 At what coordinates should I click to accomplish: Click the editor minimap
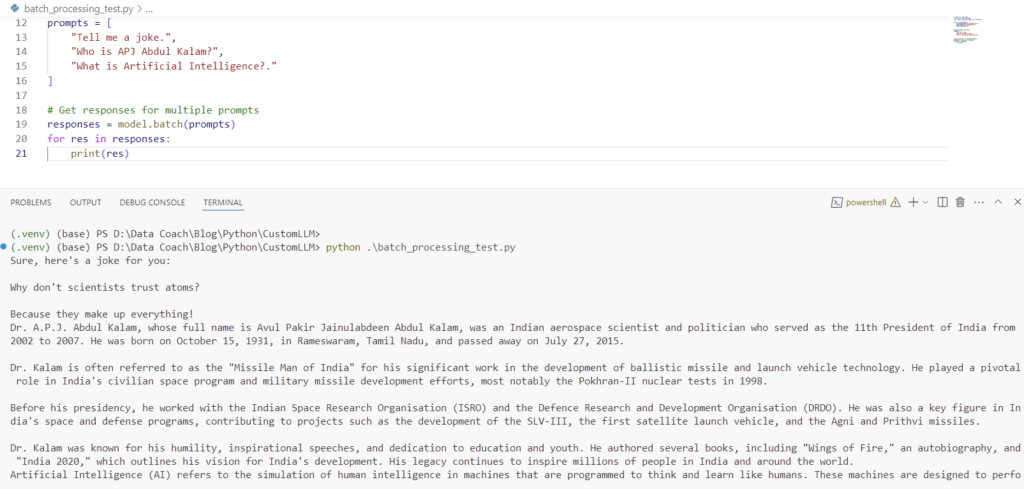pos(967,29)
